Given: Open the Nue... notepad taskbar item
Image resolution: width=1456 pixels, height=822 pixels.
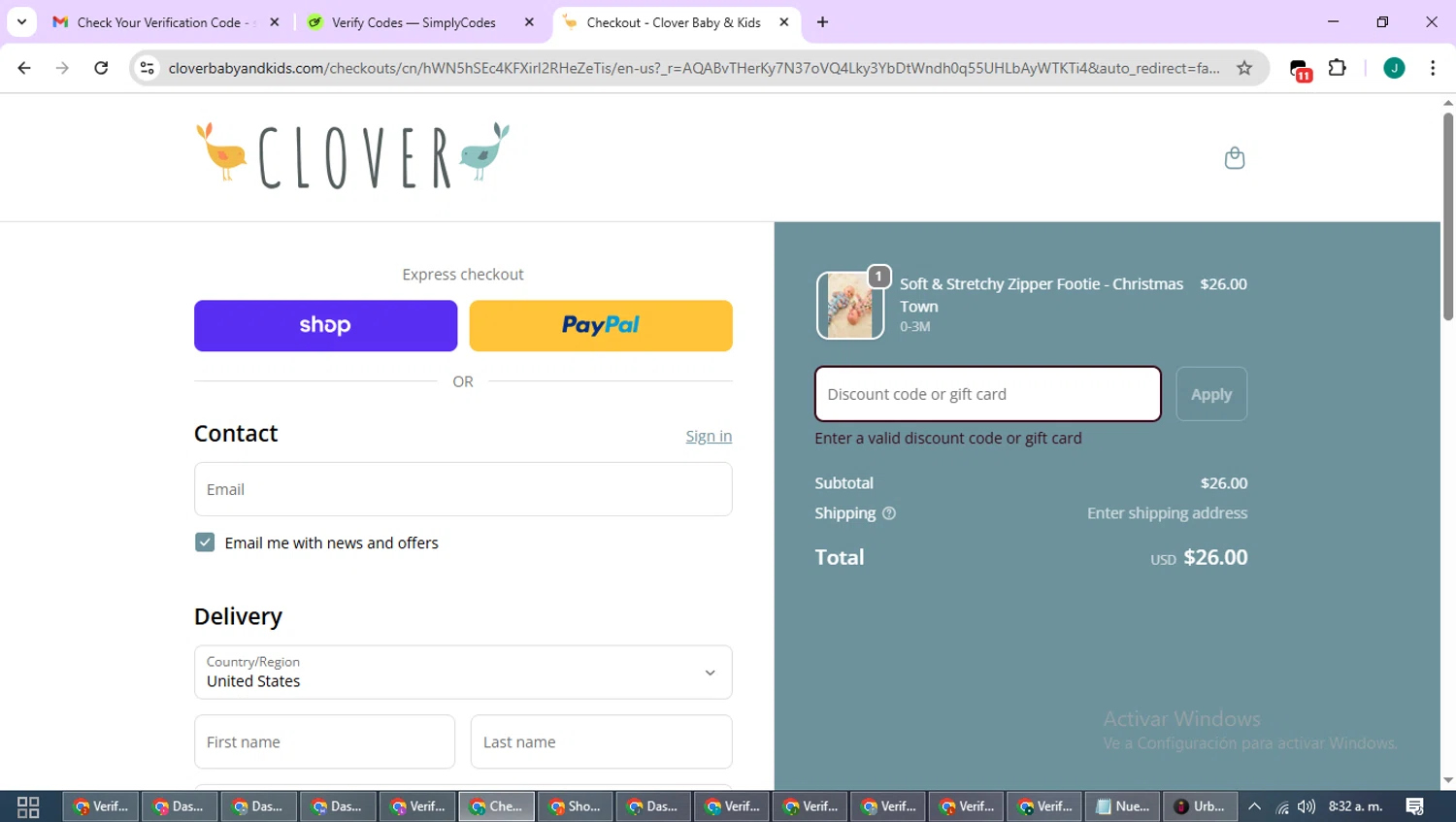Looking at the screenshot, I should [1122, 806].
